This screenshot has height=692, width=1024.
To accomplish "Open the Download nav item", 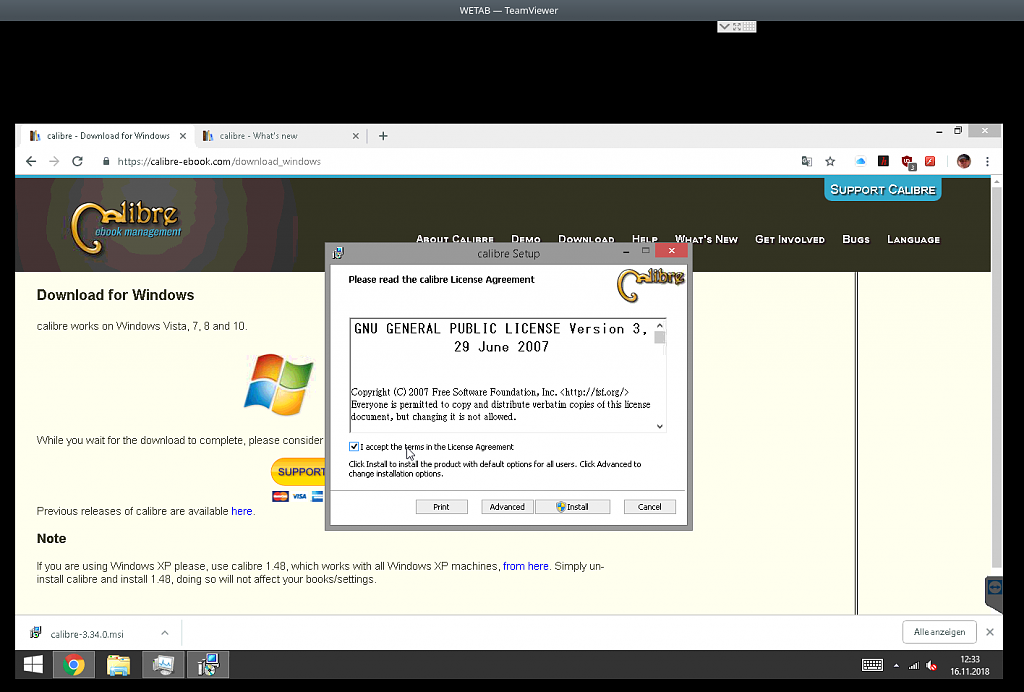I will pyautogui.click(x=586, y=240).
